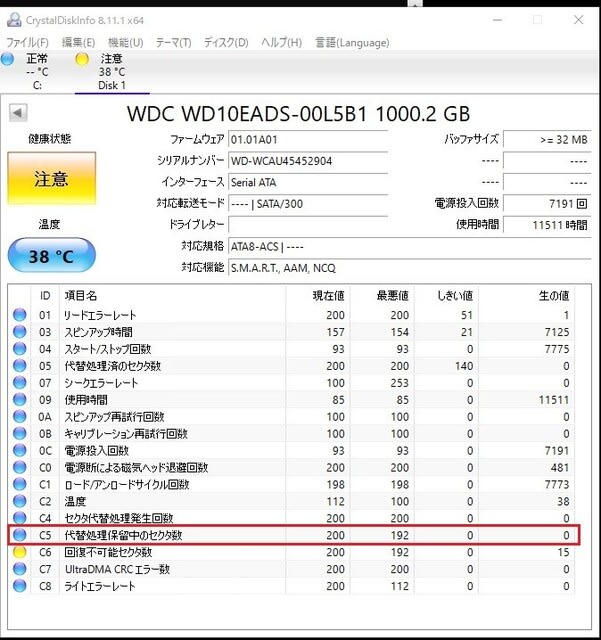Click the 生の値 column header
The width and height of the screenshot is (601, 640).
[526, 296]
